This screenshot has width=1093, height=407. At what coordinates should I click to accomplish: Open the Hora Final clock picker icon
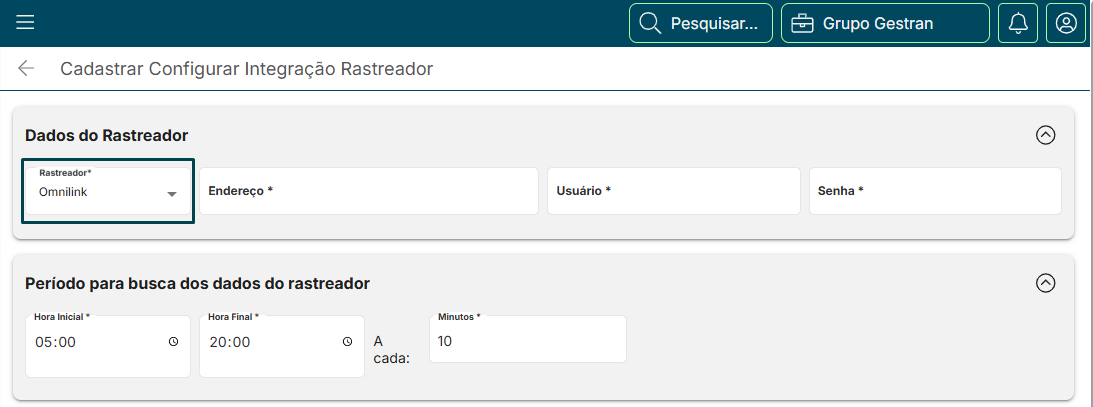tap(348, 342)
